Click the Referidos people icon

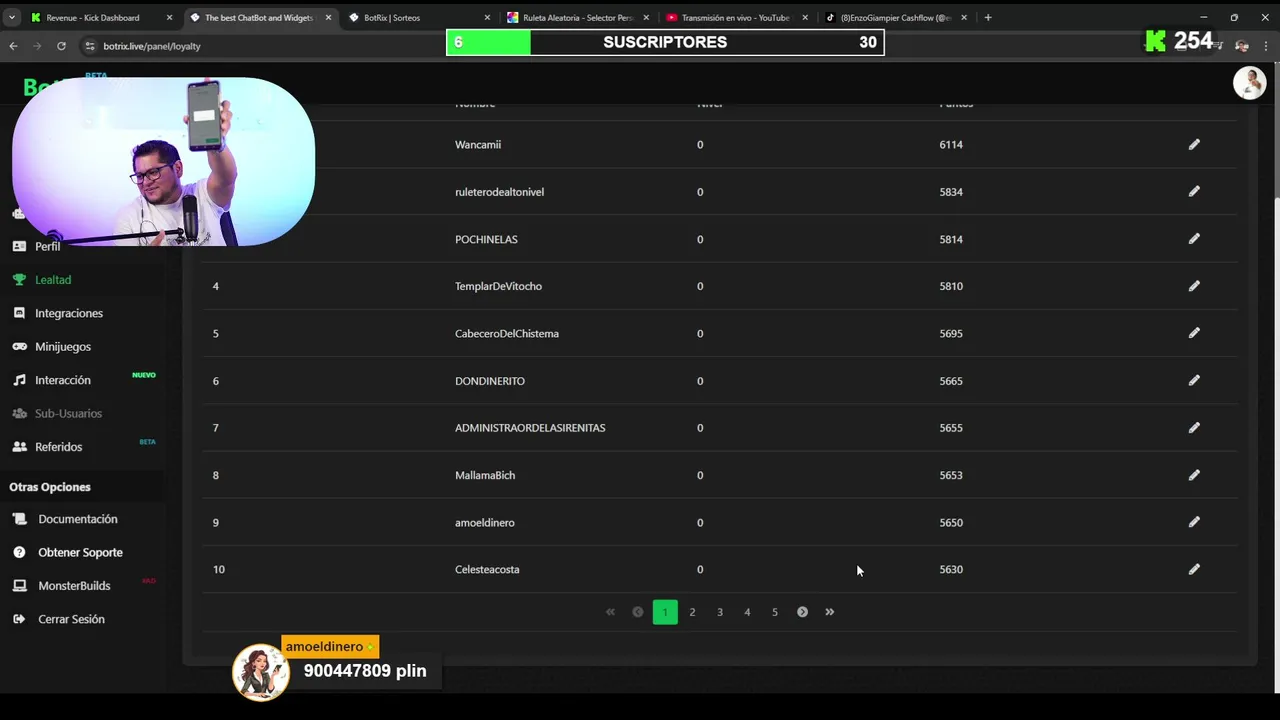tap(19, 447)
